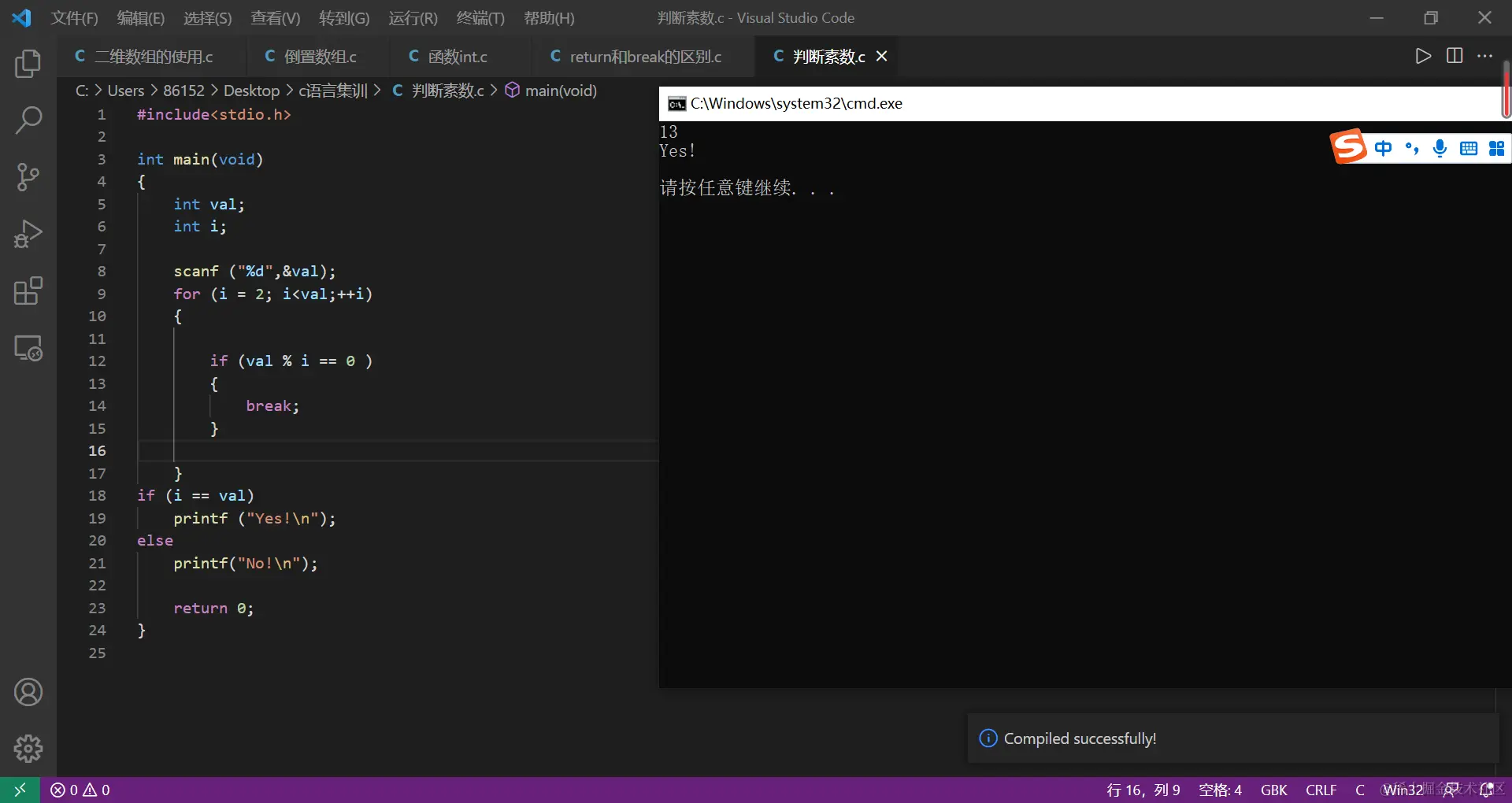Screen dimensions: 1512x803
Task: Click the scanf call on line 8
Action: click(x=254, y=272)
